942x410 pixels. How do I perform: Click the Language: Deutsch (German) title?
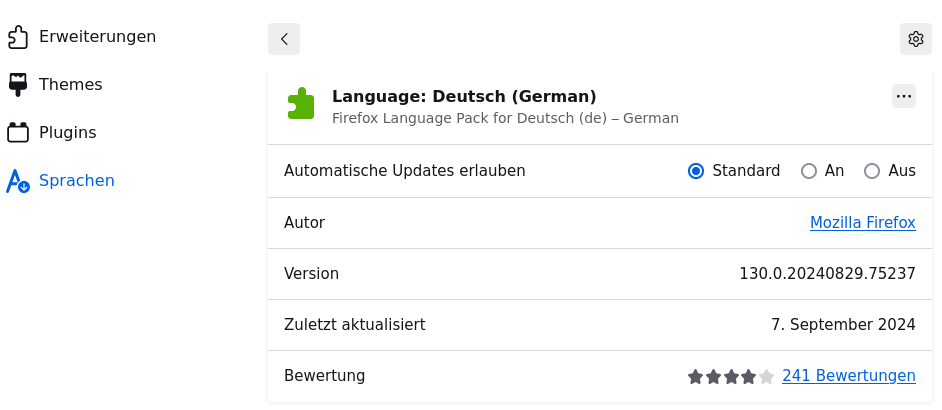tap(464, 96)
